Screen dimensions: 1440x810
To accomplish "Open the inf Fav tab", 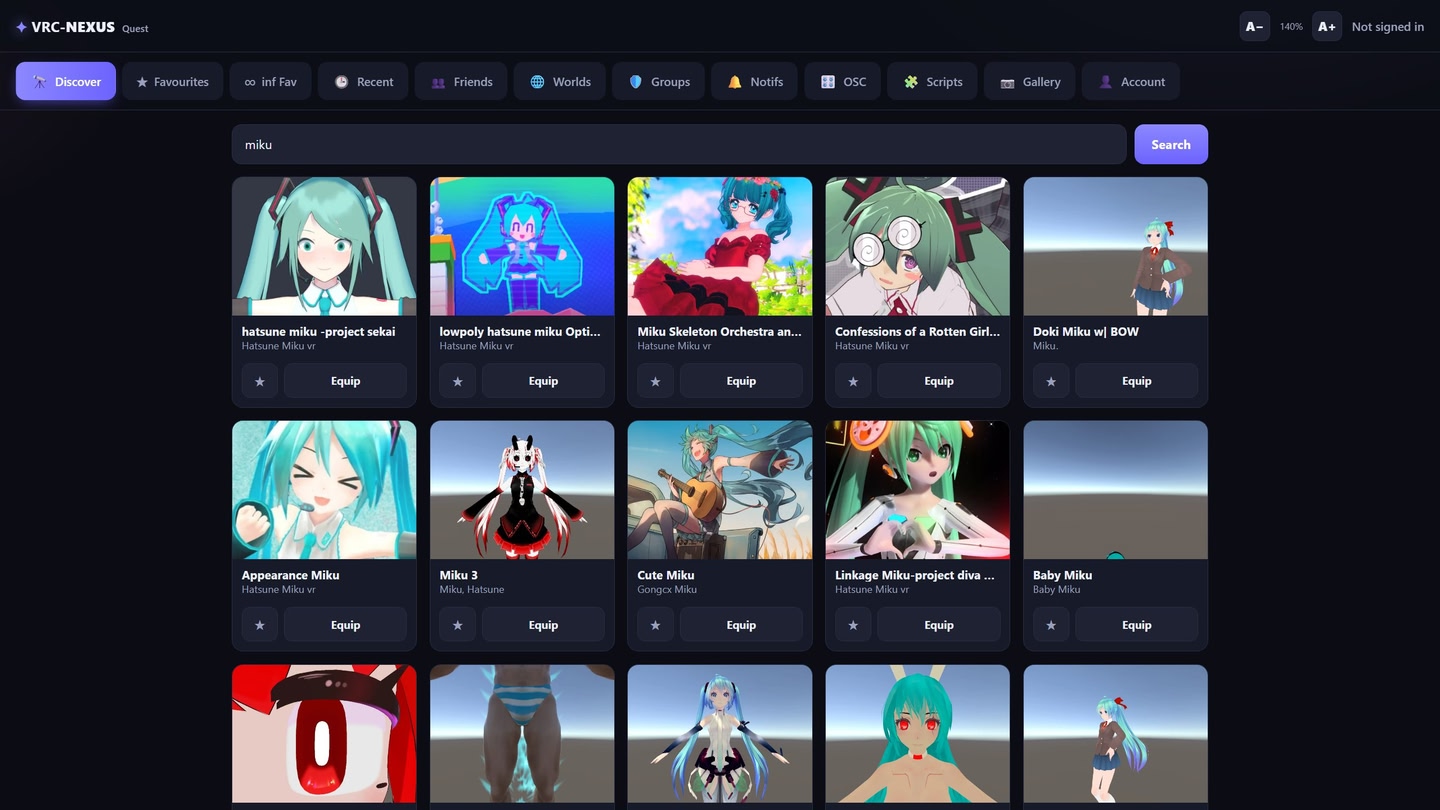I will point(271,81).
